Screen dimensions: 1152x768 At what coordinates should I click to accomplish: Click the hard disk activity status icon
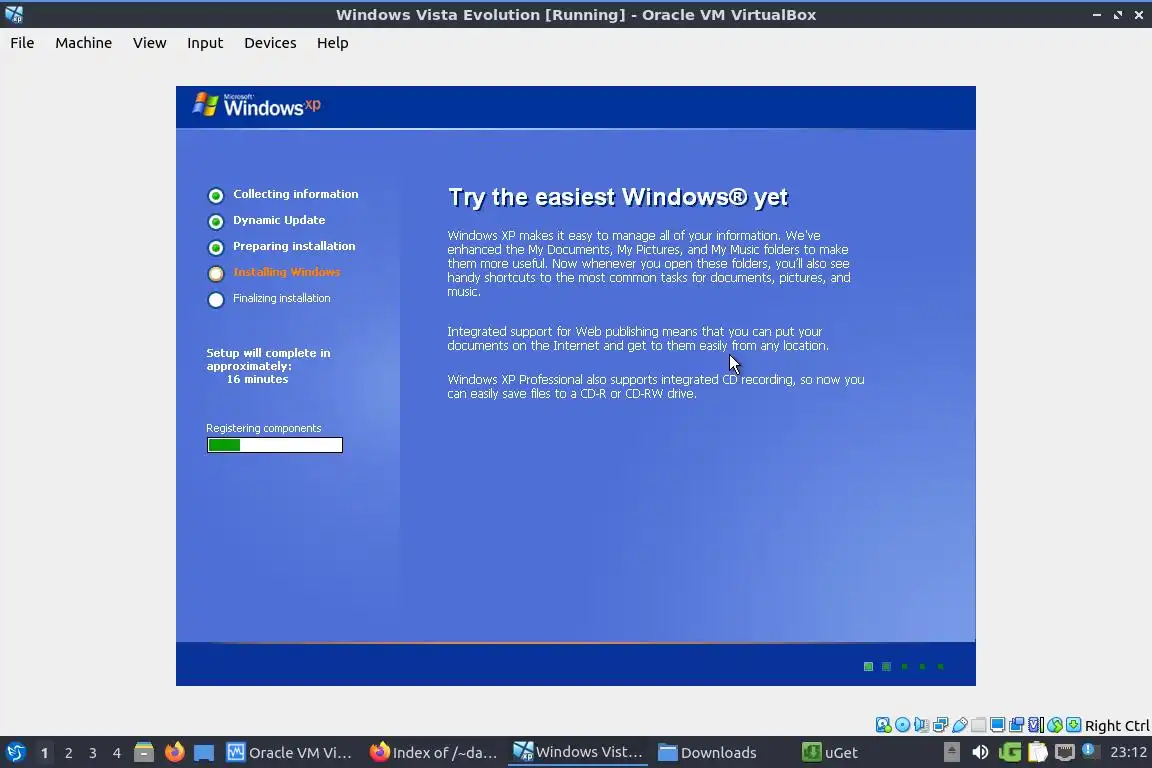(883, 725)
